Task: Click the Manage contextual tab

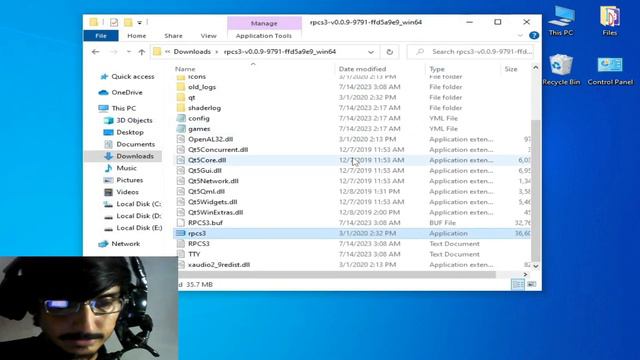Action: (264, 23)
